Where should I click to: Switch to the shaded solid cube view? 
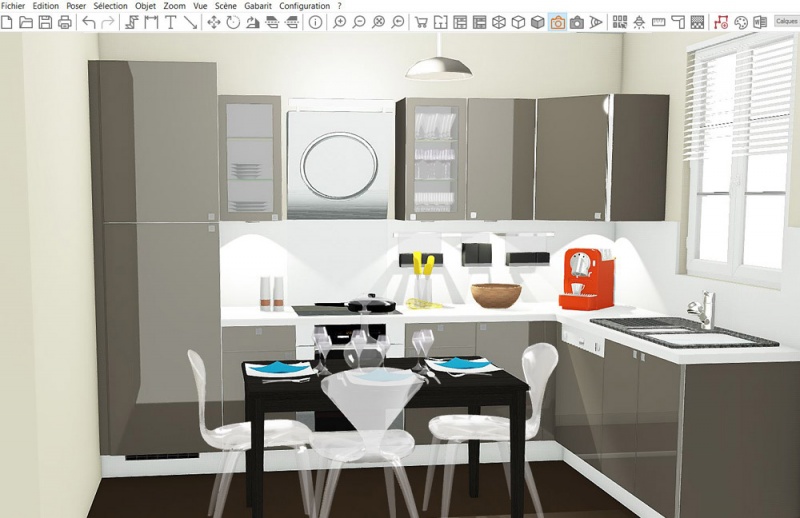tap(537, 22)
